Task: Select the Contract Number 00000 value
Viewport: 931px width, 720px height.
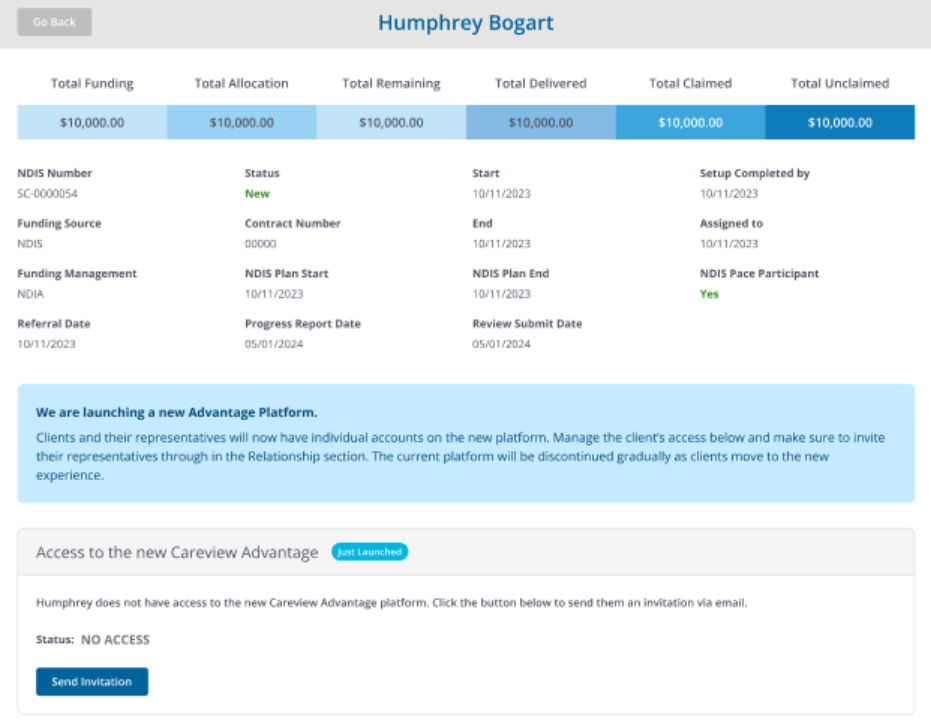Action: pyautogui.click(x=260, y=244)
